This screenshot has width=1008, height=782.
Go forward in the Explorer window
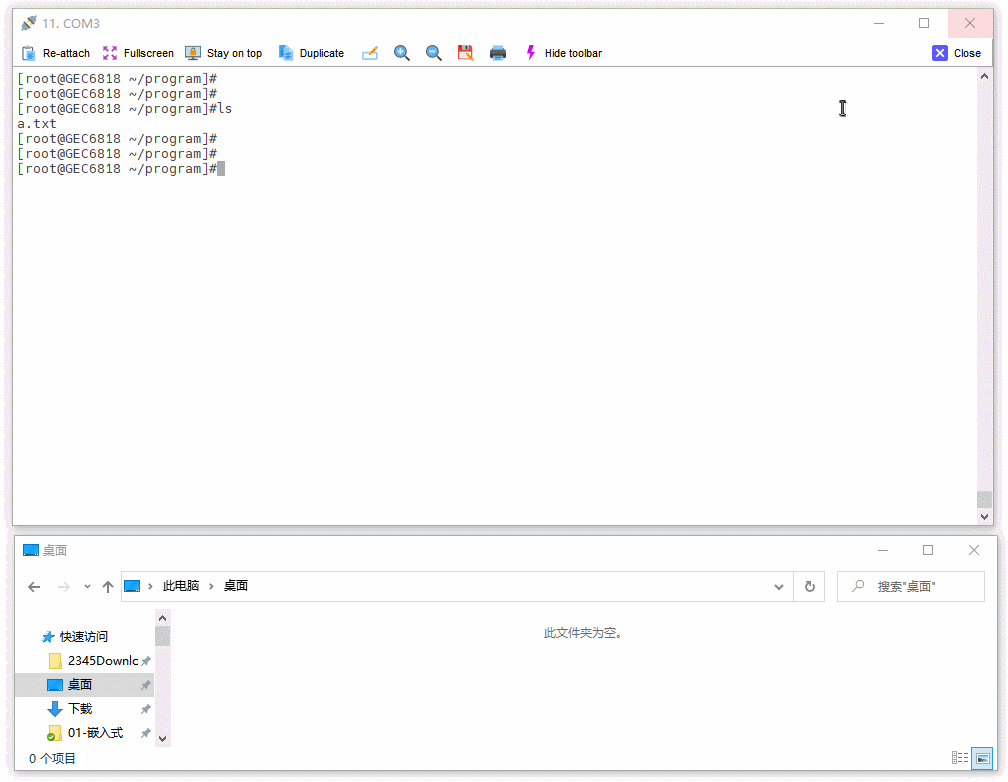pyautogui.click(x=64, y=586)
